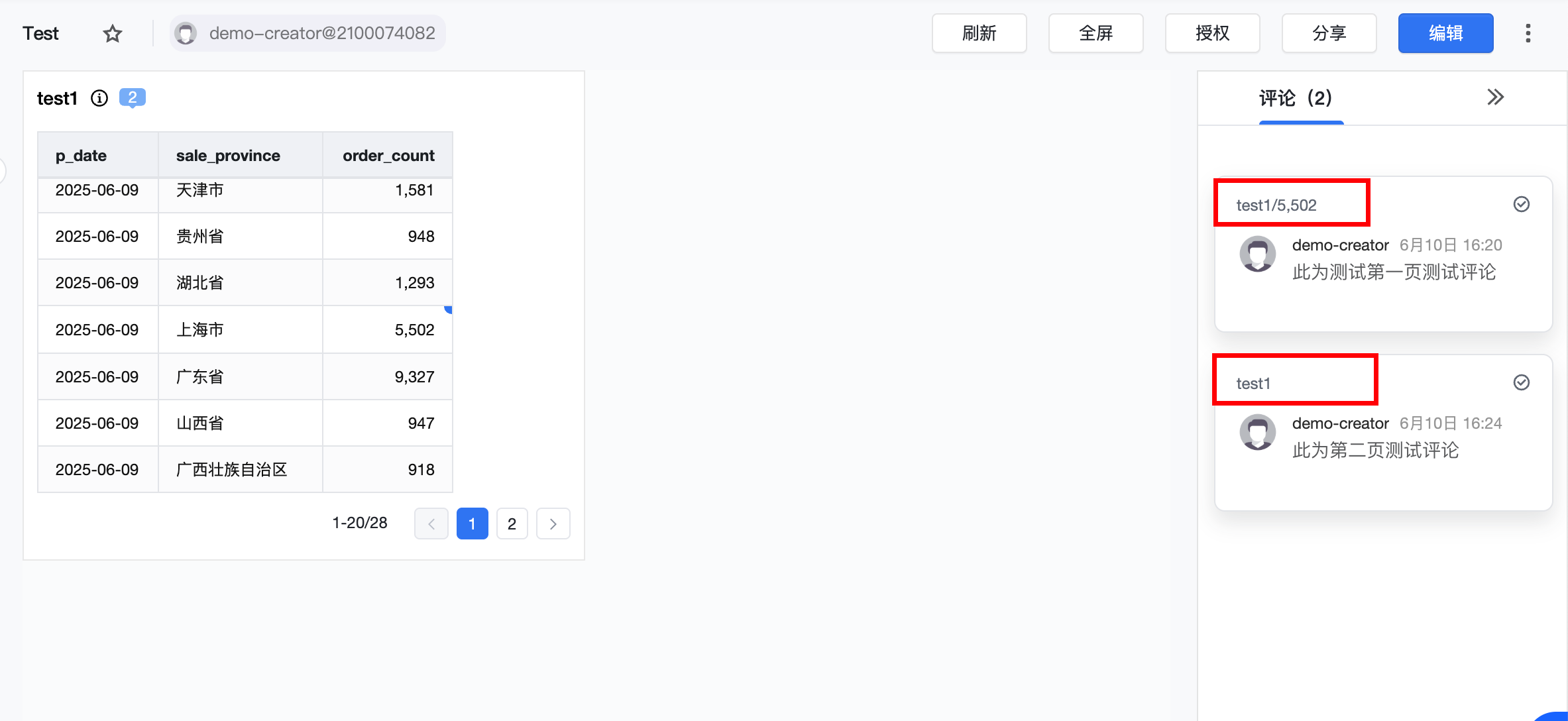The height and width of the screenshot is (721, 1568).
Task: Open the 授权 authorization button
Action: coord(1213,33)
